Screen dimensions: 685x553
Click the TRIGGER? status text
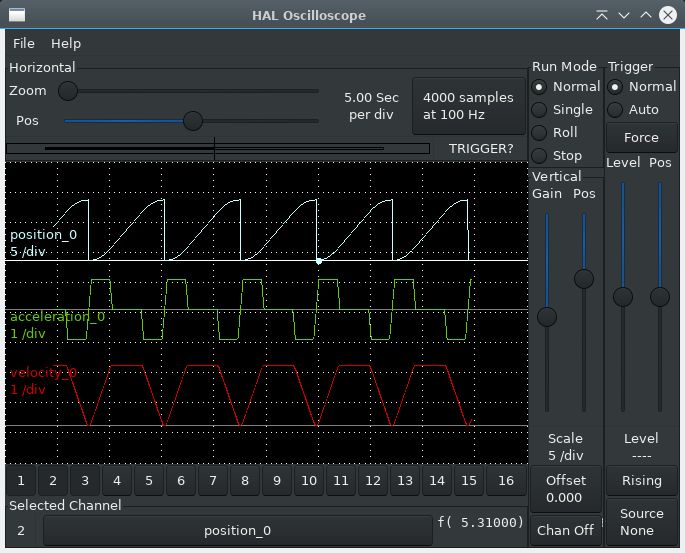click(x=481, y=149)
